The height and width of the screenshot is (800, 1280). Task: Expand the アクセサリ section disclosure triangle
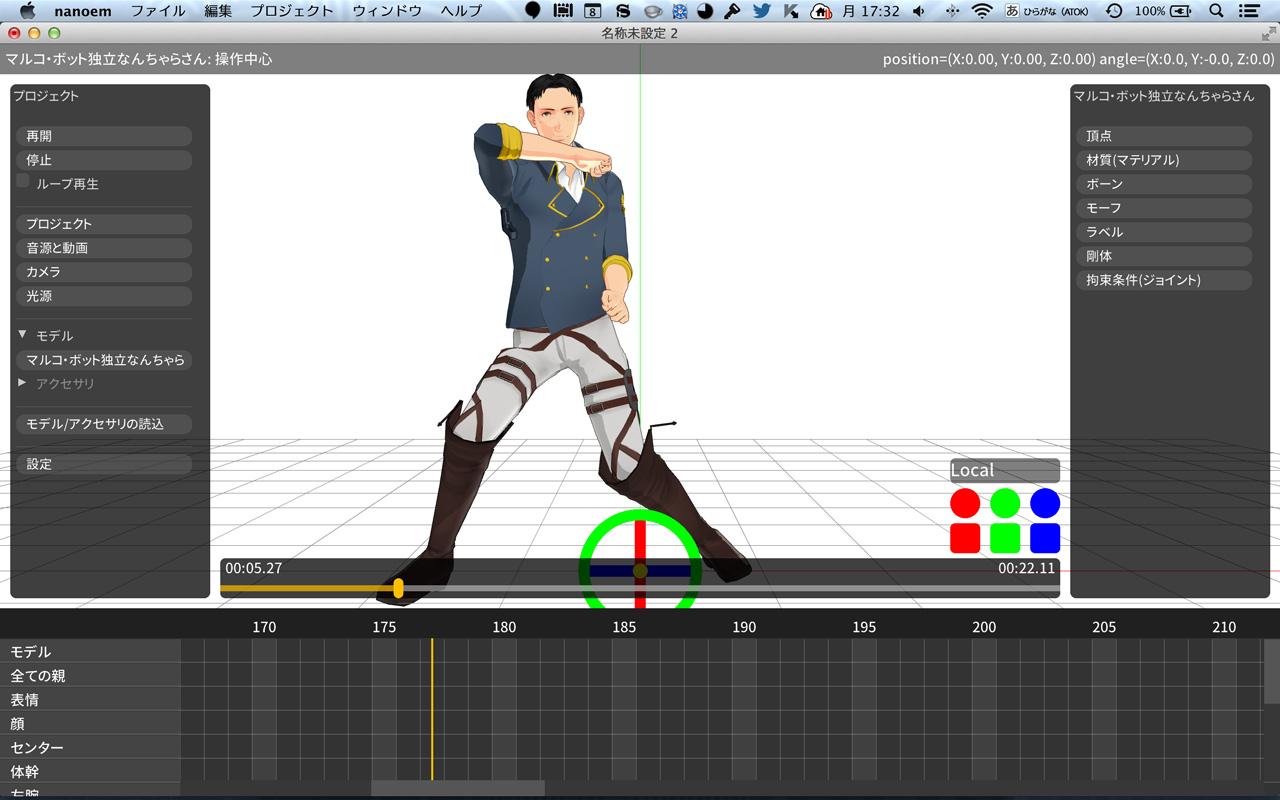21,382
